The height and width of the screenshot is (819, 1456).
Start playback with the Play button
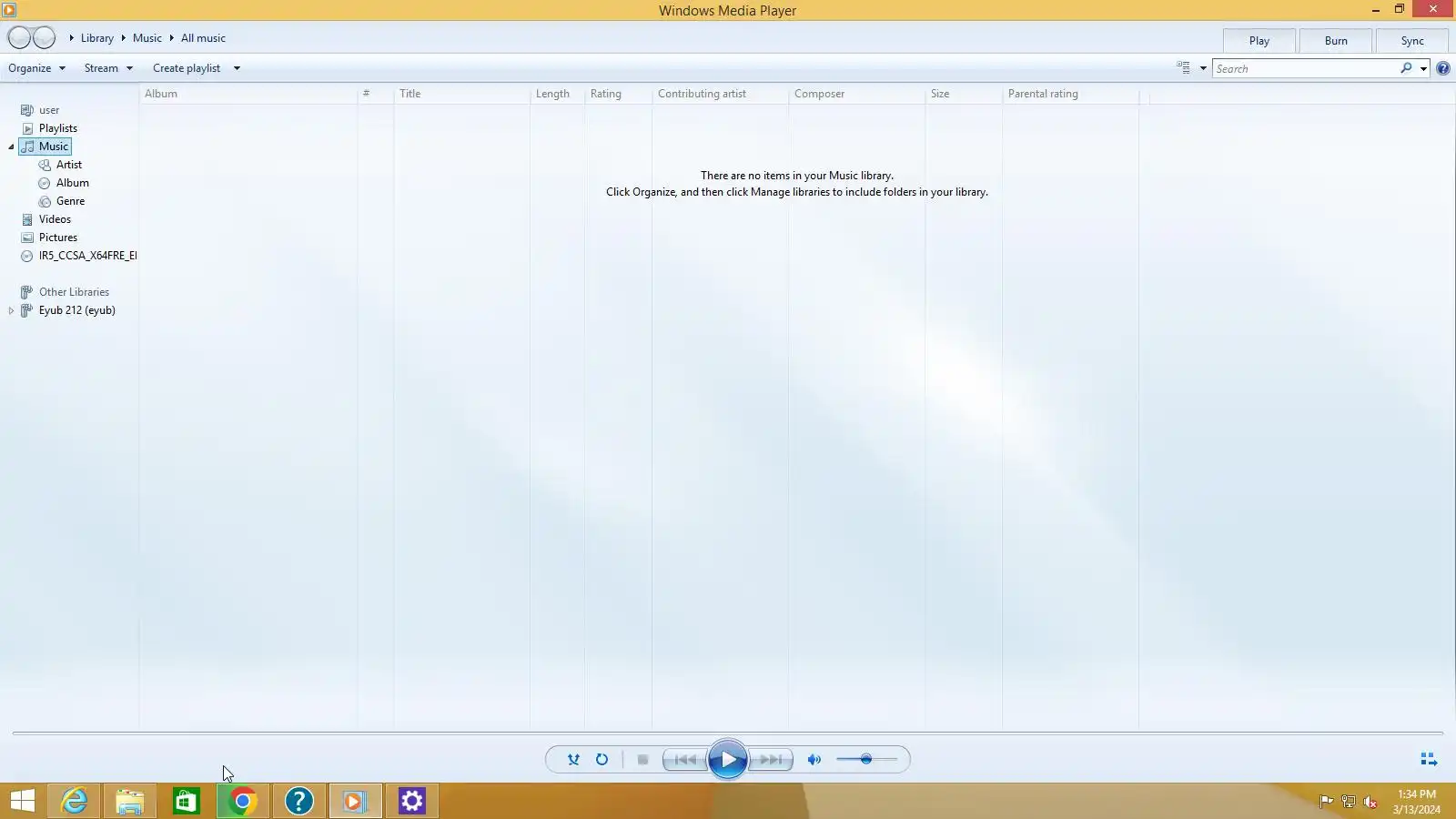coord(728,760)
